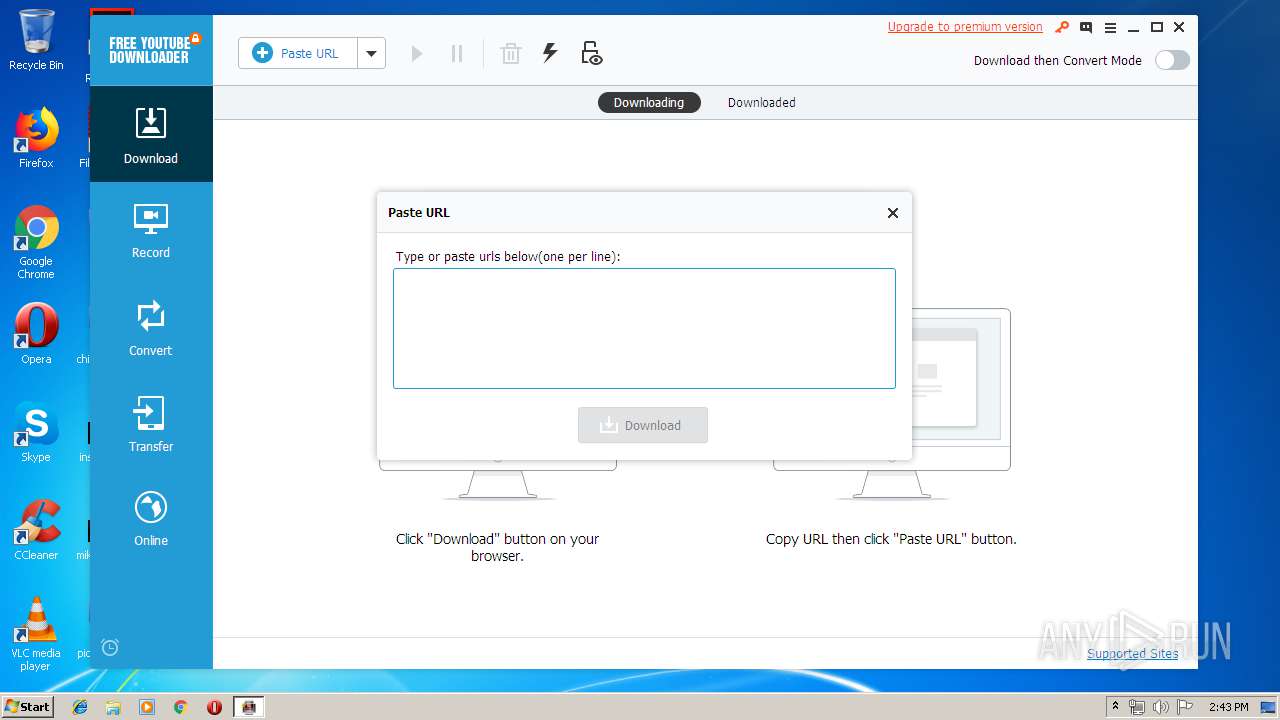Image resolution: width=1280 pixels, height=720 pixels.
Task: Open the Download section in sidebar
Action: click(151, 134)
